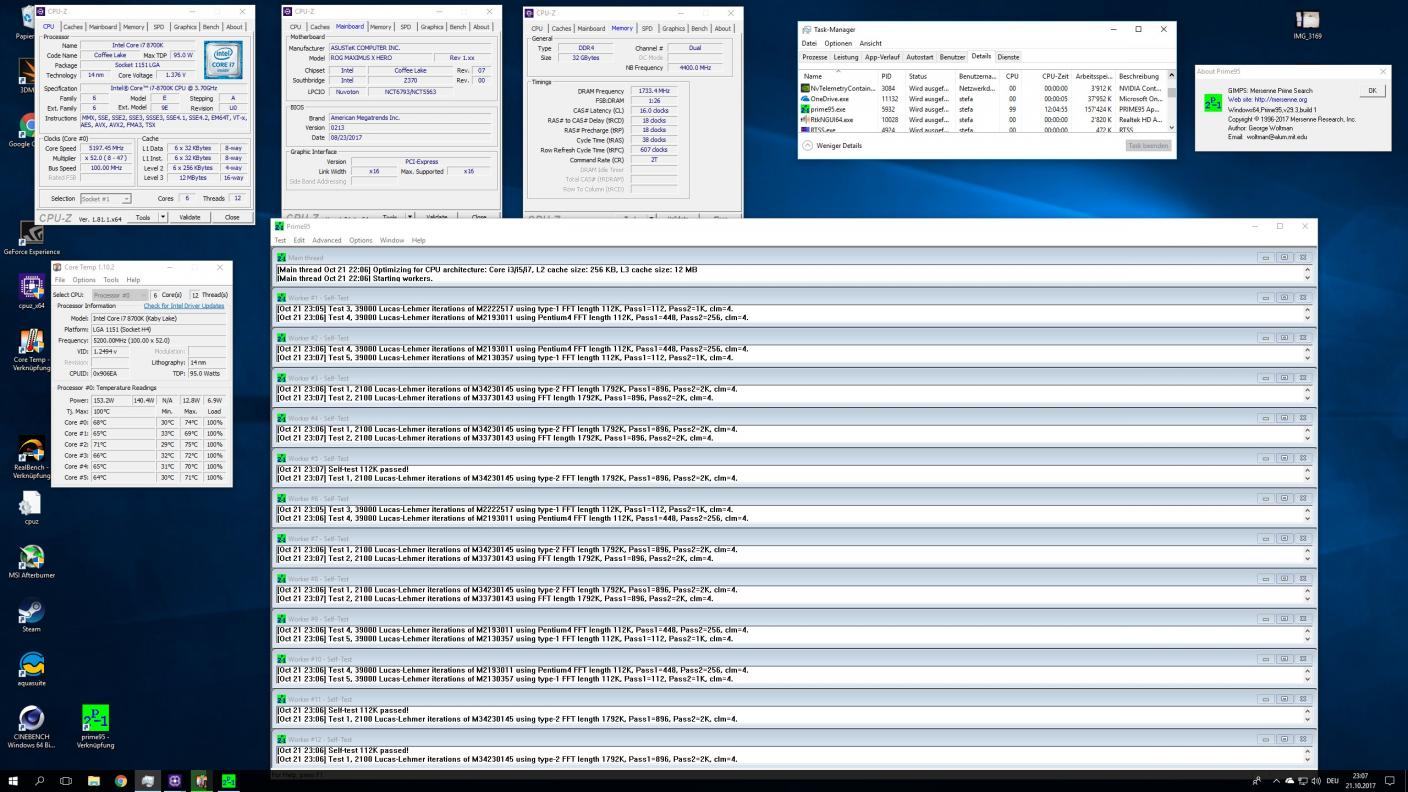
Task: Click DEU language indicator in the taskbar
Action: 1332,780
